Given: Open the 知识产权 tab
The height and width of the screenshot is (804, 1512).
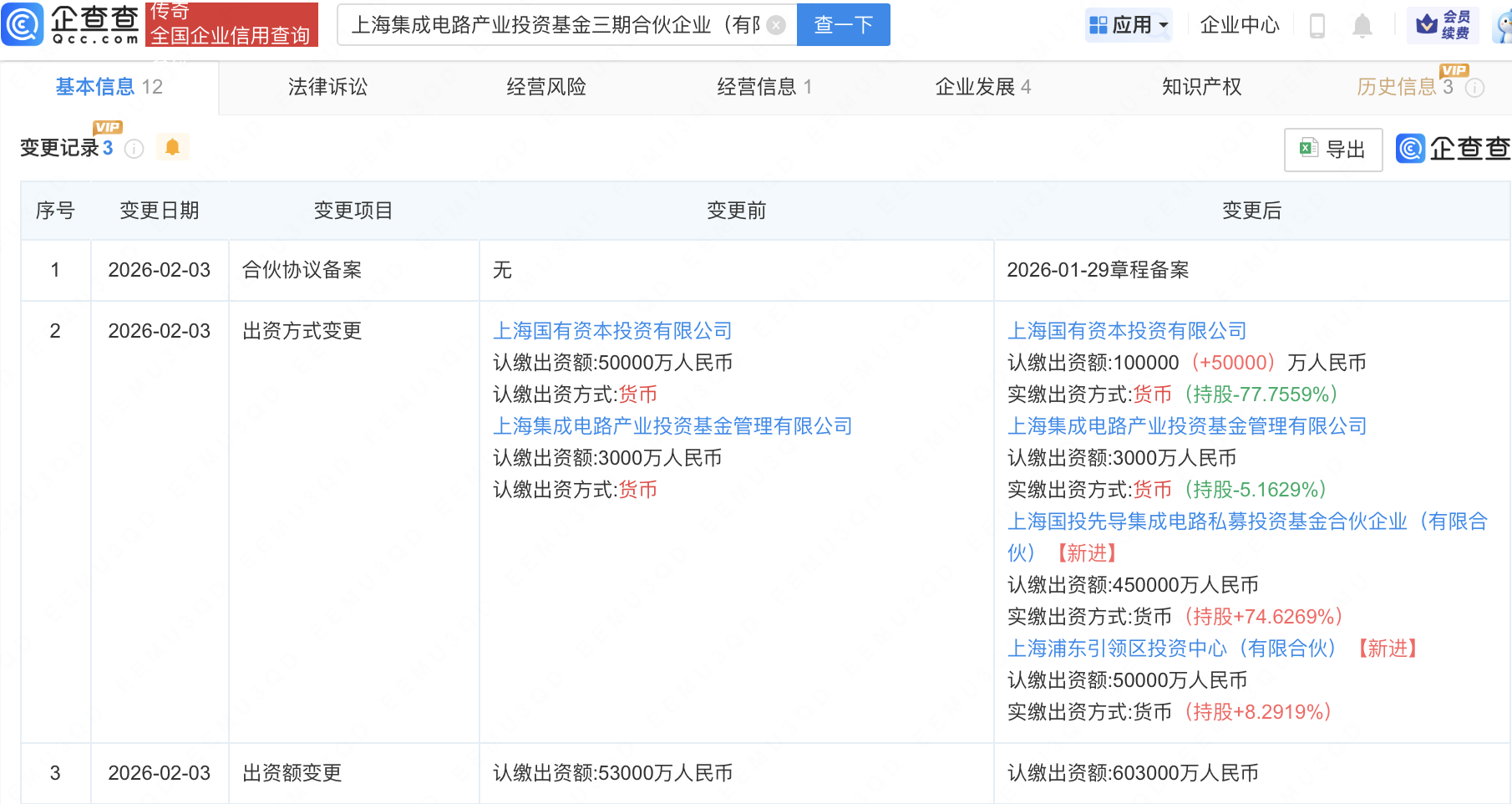Looking at the screenshot, I should 1201,87.
